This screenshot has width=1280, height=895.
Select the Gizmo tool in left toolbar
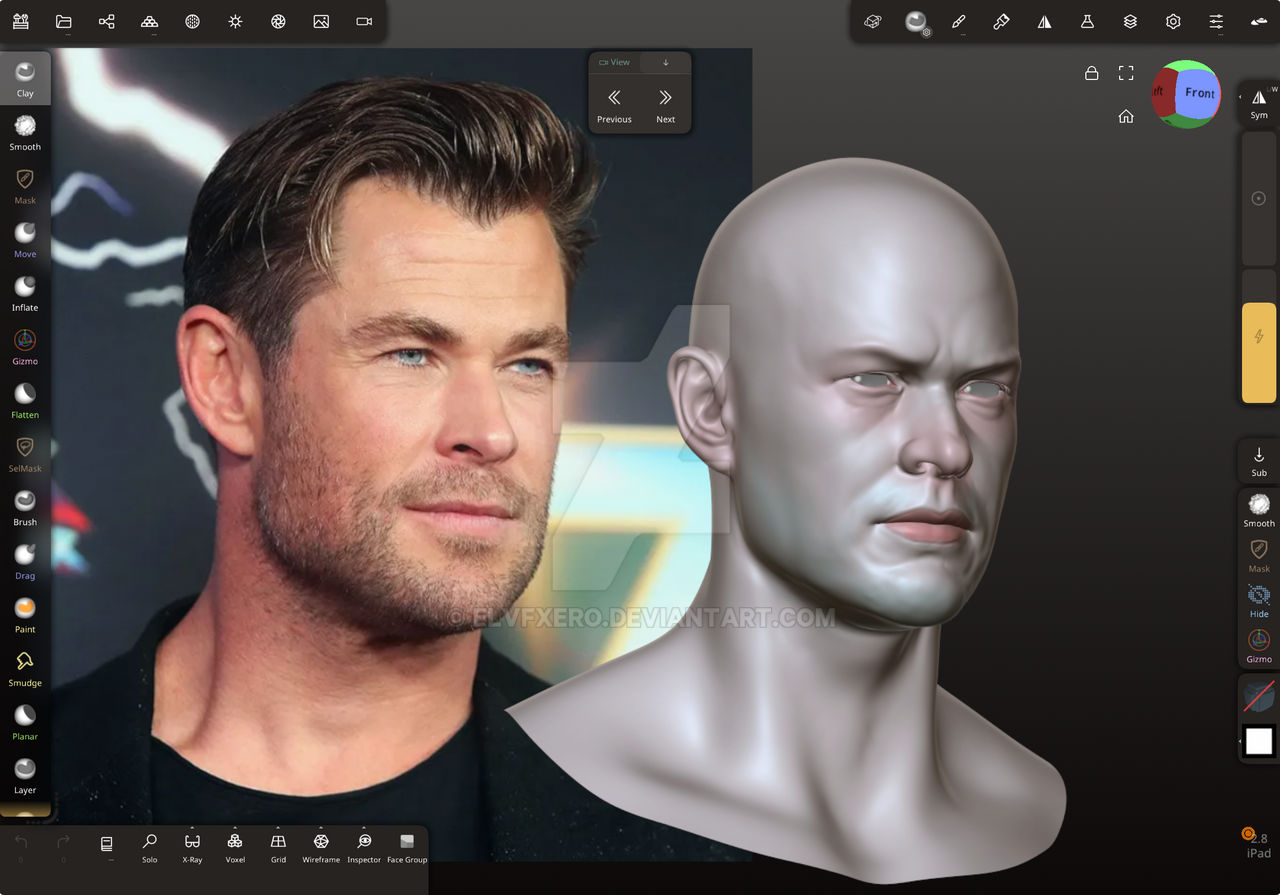click(x=25, y=347)
